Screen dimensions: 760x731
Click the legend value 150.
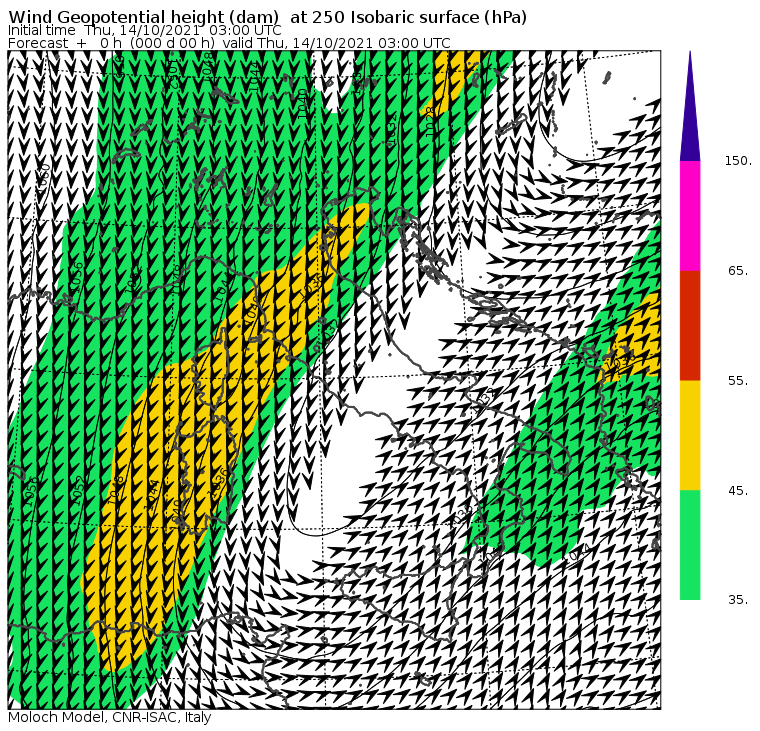[738, 161]
